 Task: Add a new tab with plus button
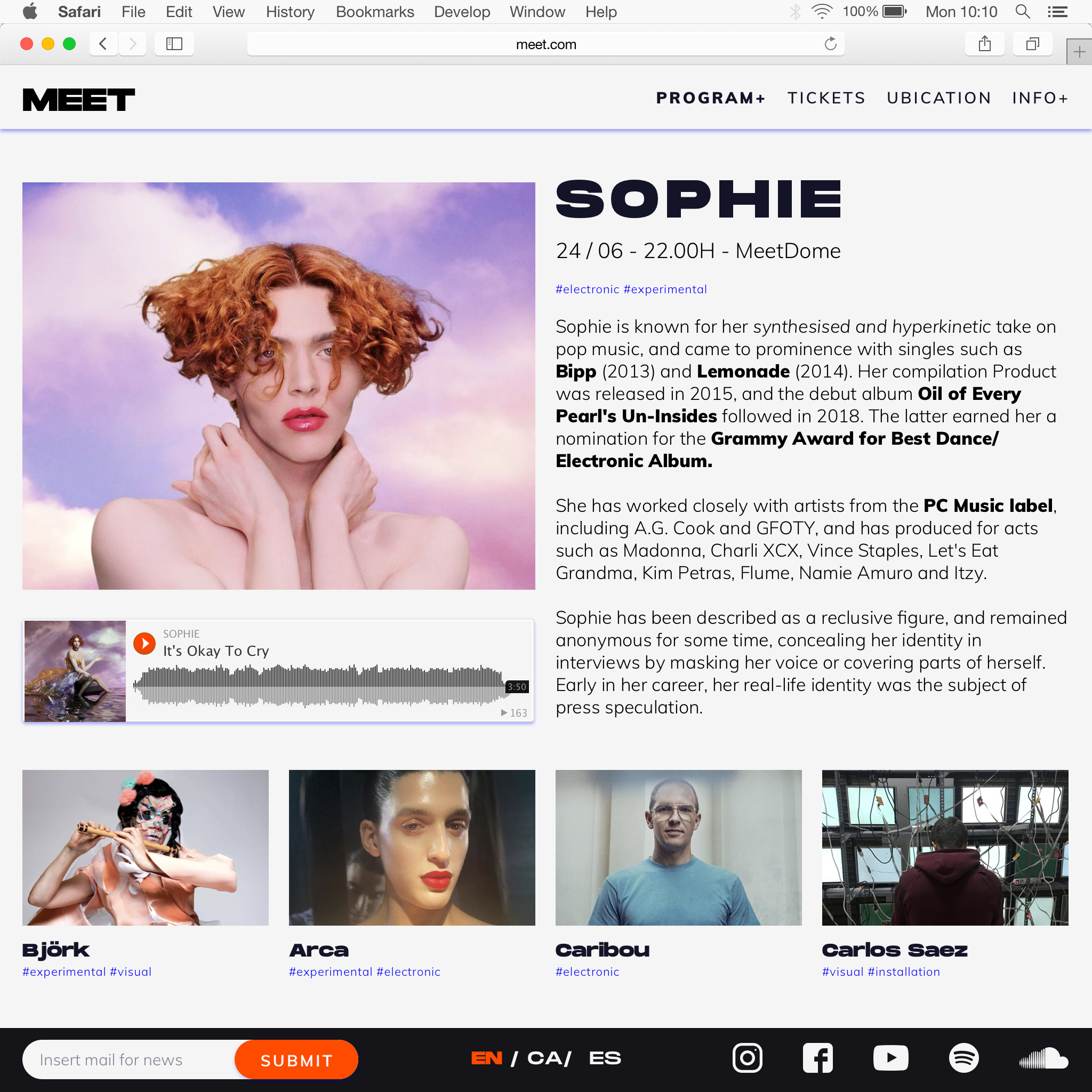point(1080,52)
